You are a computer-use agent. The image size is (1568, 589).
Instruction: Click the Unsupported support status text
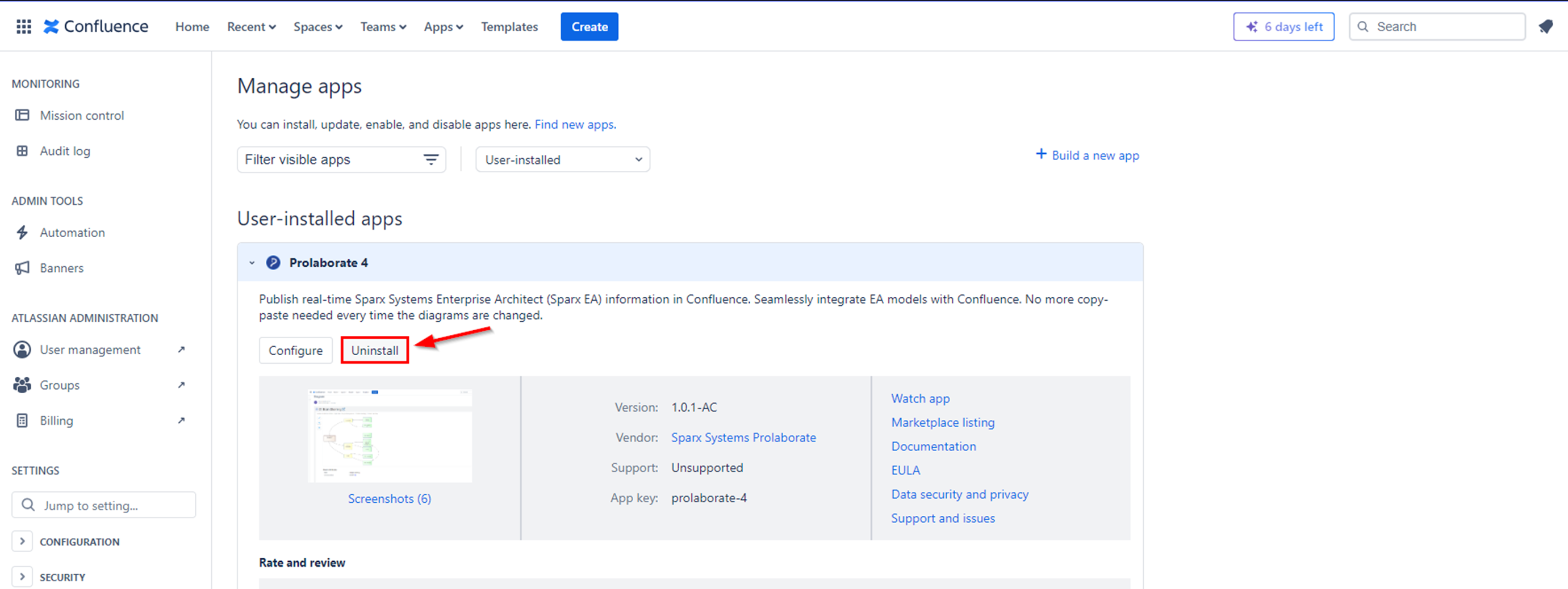tap(706, 468)
